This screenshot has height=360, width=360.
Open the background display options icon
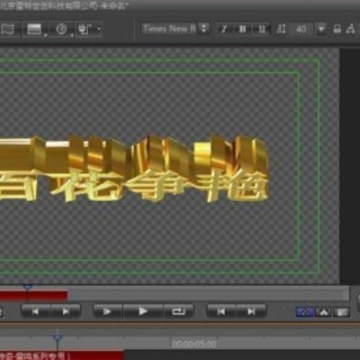pyautogui.click(x=34, y=29)
